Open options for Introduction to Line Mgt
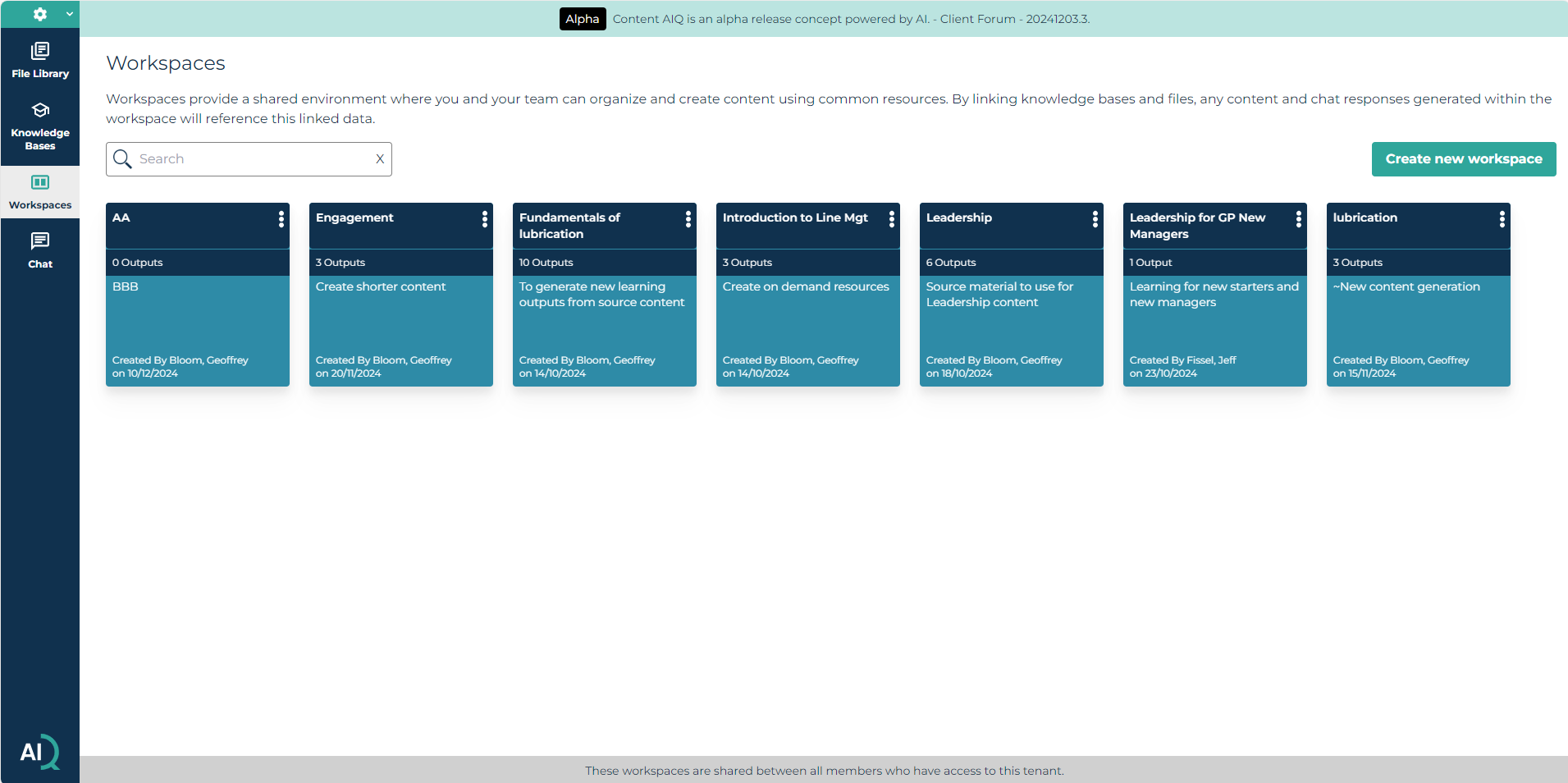Viewport: 1568px width, 783px height. [x=892, y=219]
